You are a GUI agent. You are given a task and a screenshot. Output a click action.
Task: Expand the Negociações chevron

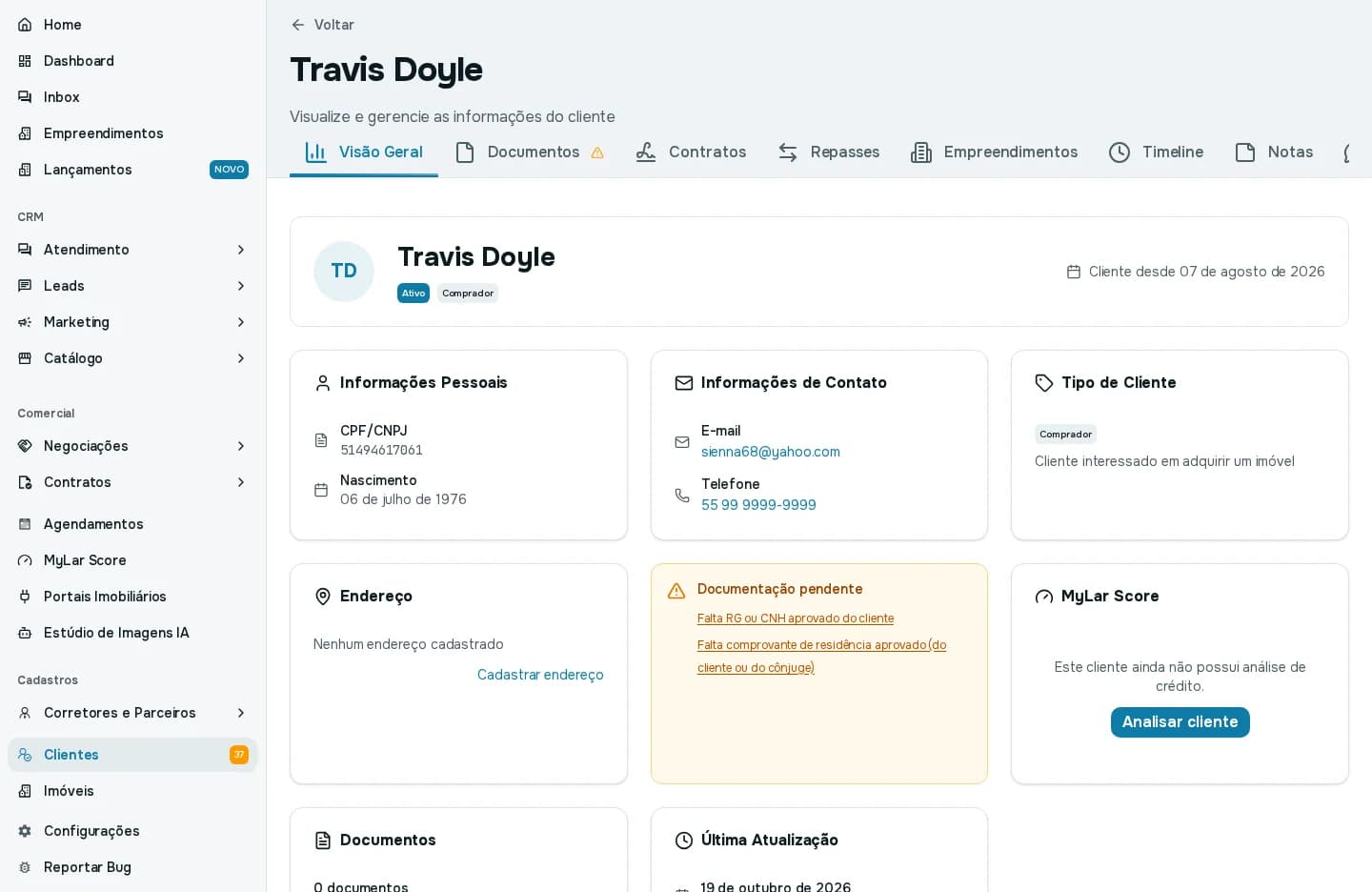241,446
